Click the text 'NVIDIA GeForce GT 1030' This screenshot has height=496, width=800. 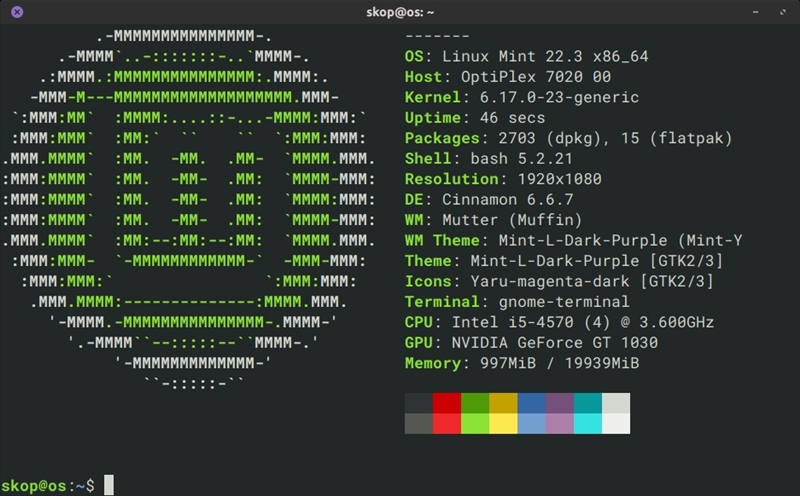click(555, 342)
